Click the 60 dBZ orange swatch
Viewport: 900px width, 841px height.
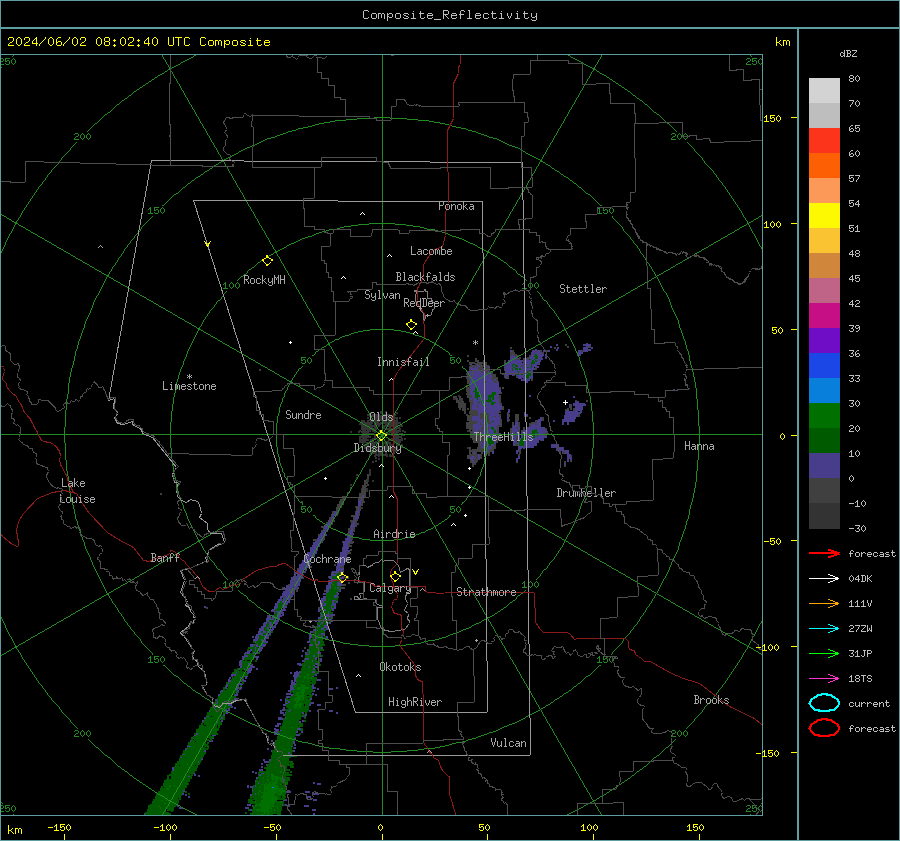(824, 165)
